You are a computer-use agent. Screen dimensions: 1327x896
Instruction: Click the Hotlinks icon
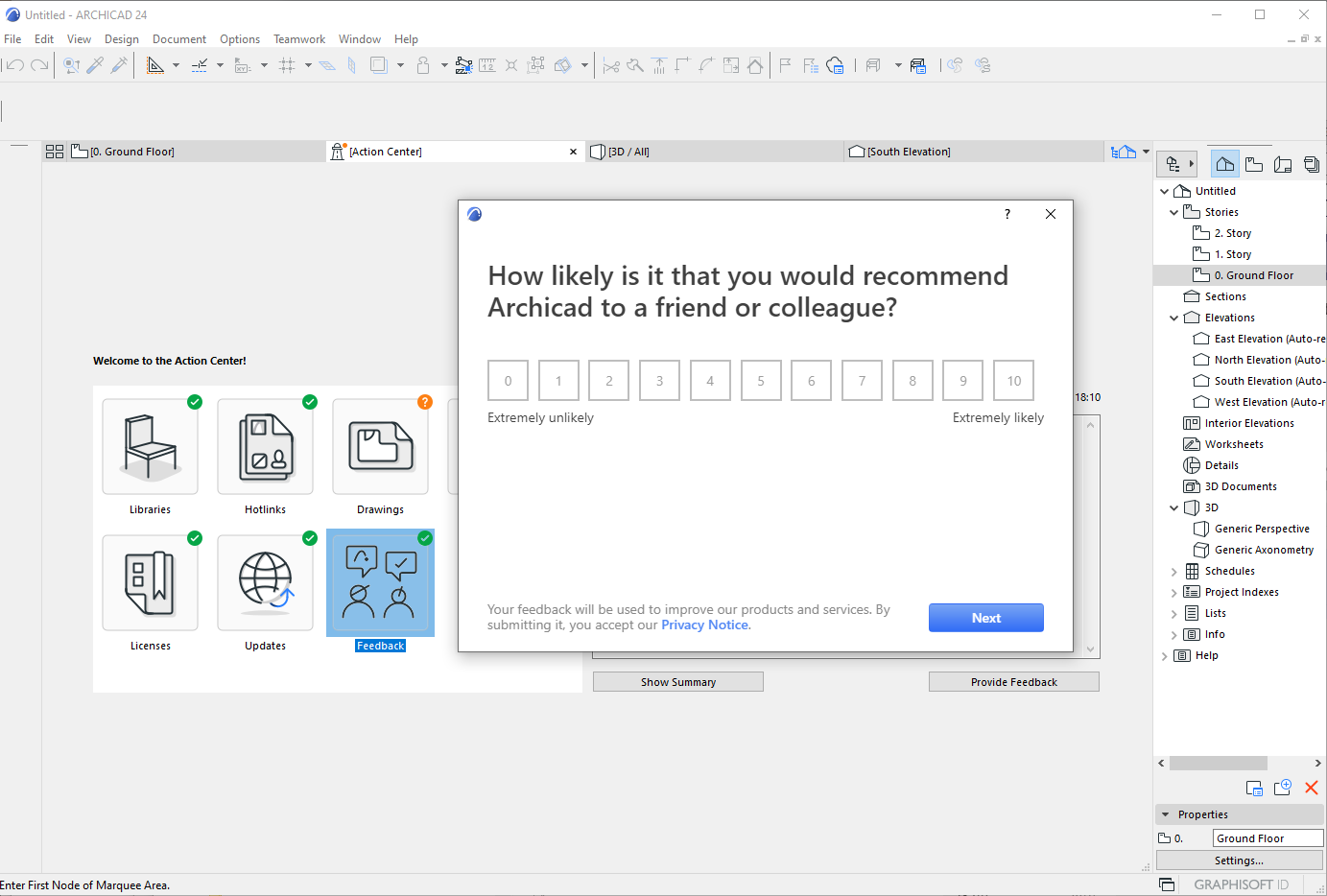[x=265, y=447]
